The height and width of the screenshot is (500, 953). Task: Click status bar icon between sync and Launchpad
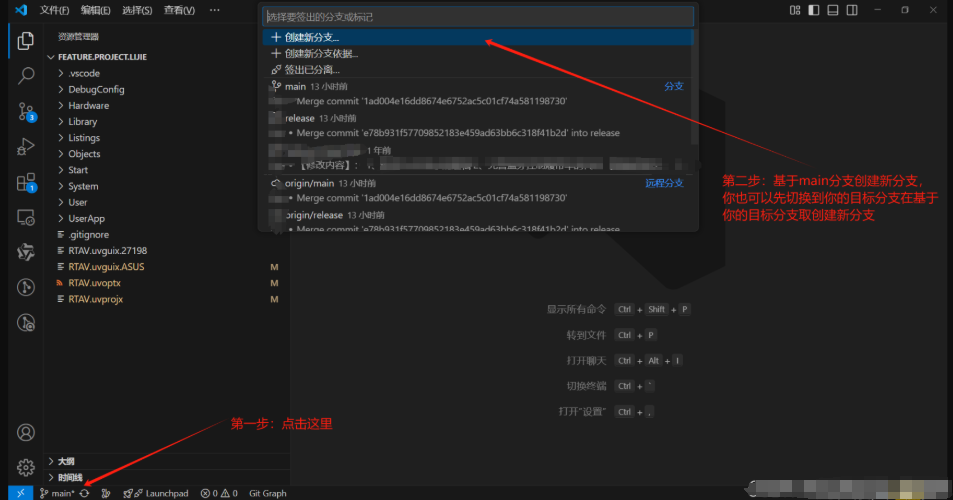106,493
